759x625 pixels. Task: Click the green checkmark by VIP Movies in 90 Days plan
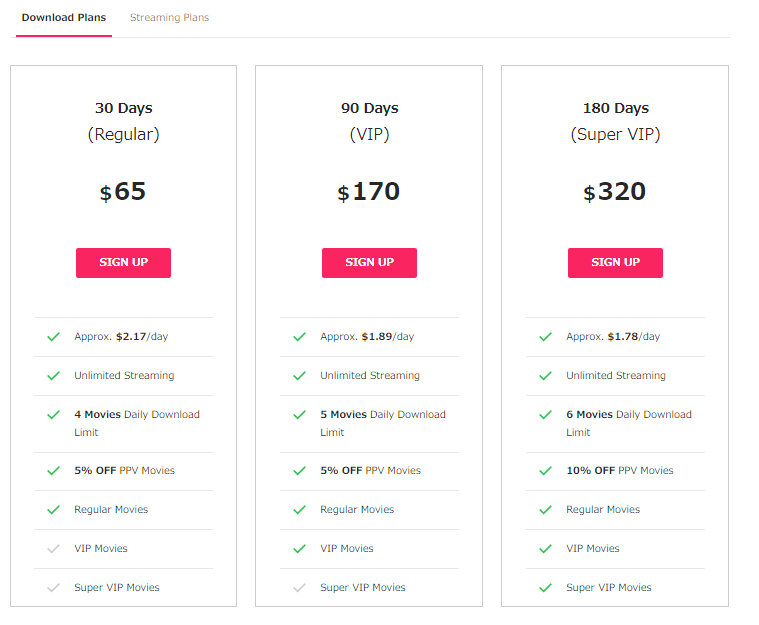pos(299,549)
